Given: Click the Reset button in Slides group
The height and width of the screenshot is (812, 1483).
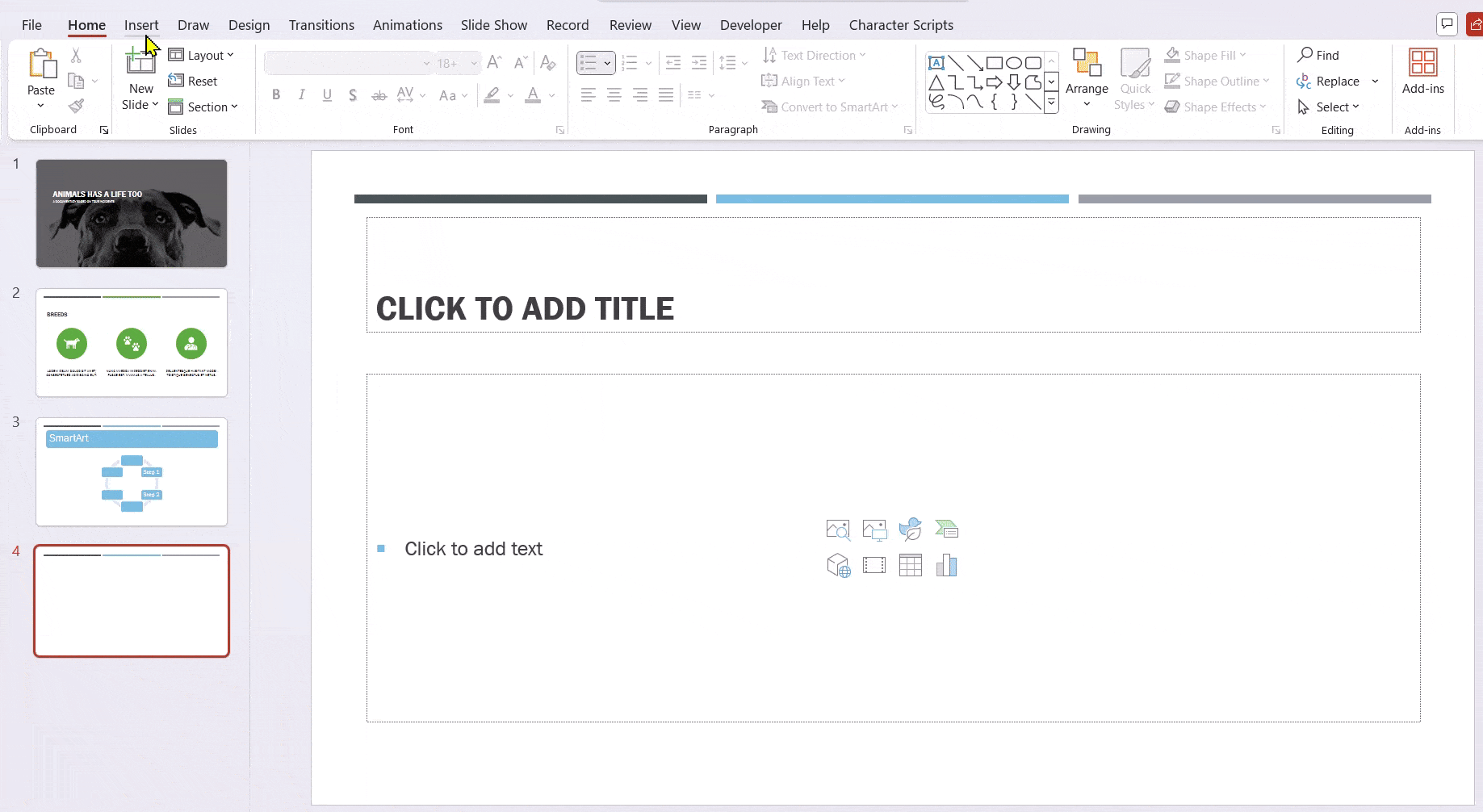Looking at the screenshot, I should pos(194,81).
